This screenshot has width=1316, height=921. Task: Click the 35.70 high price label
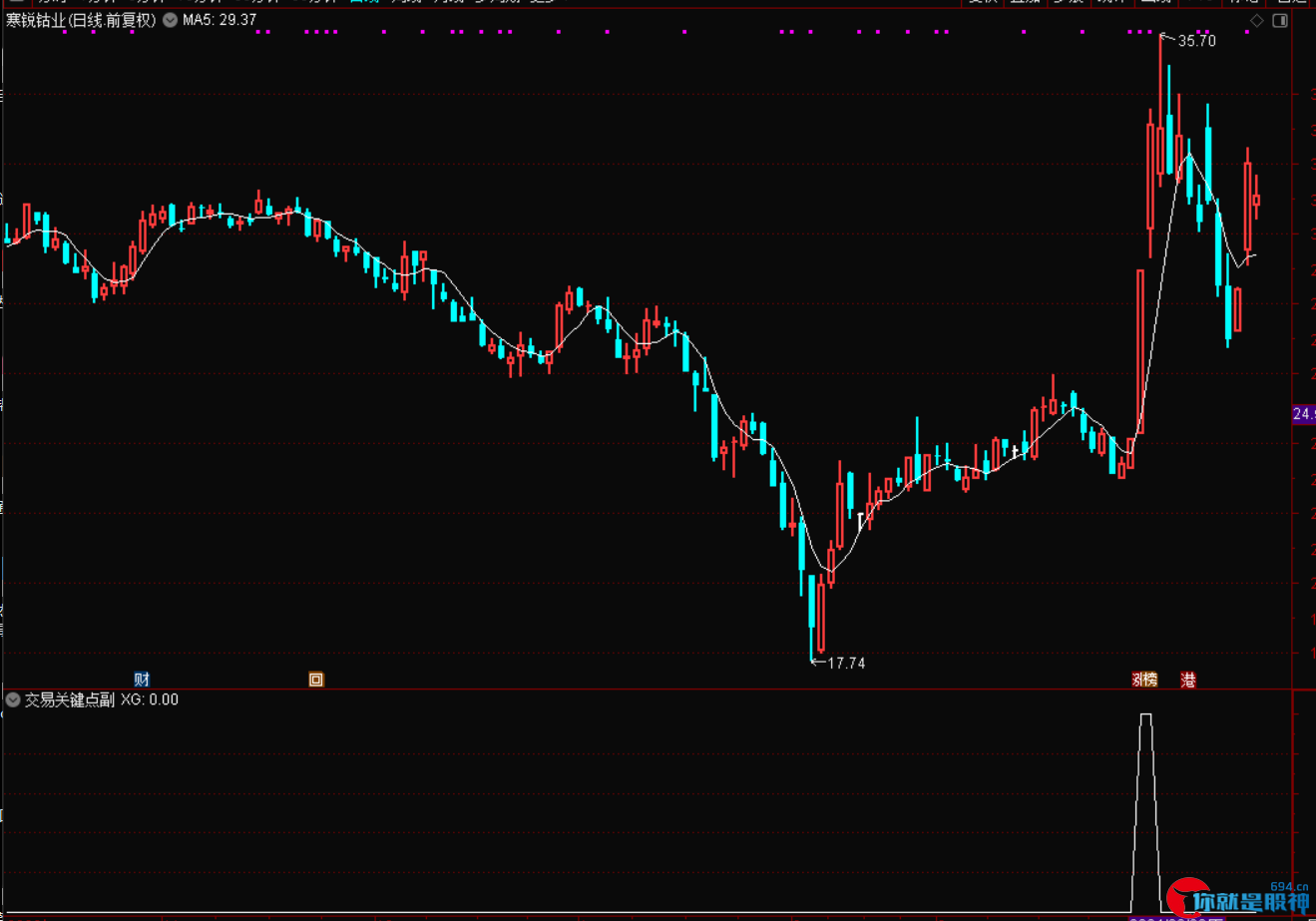[x=1196, y=42]
